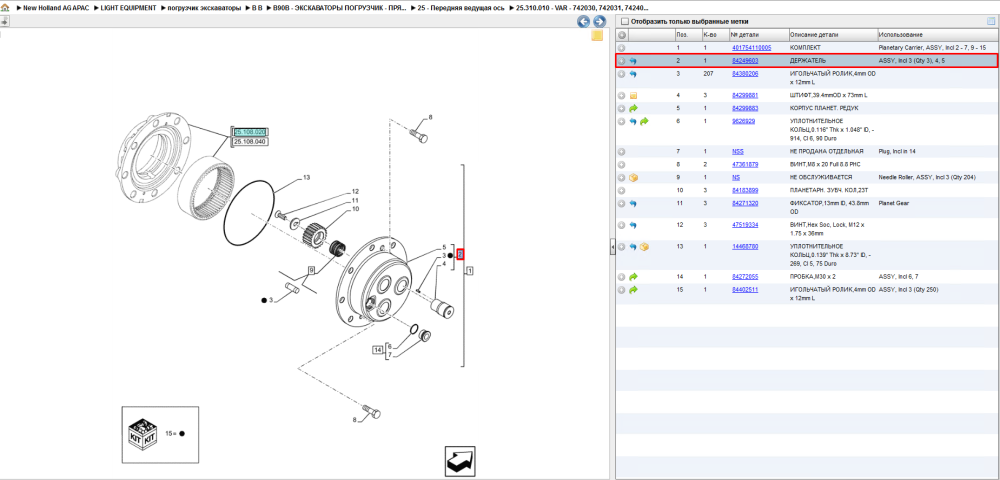Open breadcrumb '25 - Передняя ведущая ось'
This screenshot has height=480, width=1000.
pyautogui.click(x=460, y=8)
